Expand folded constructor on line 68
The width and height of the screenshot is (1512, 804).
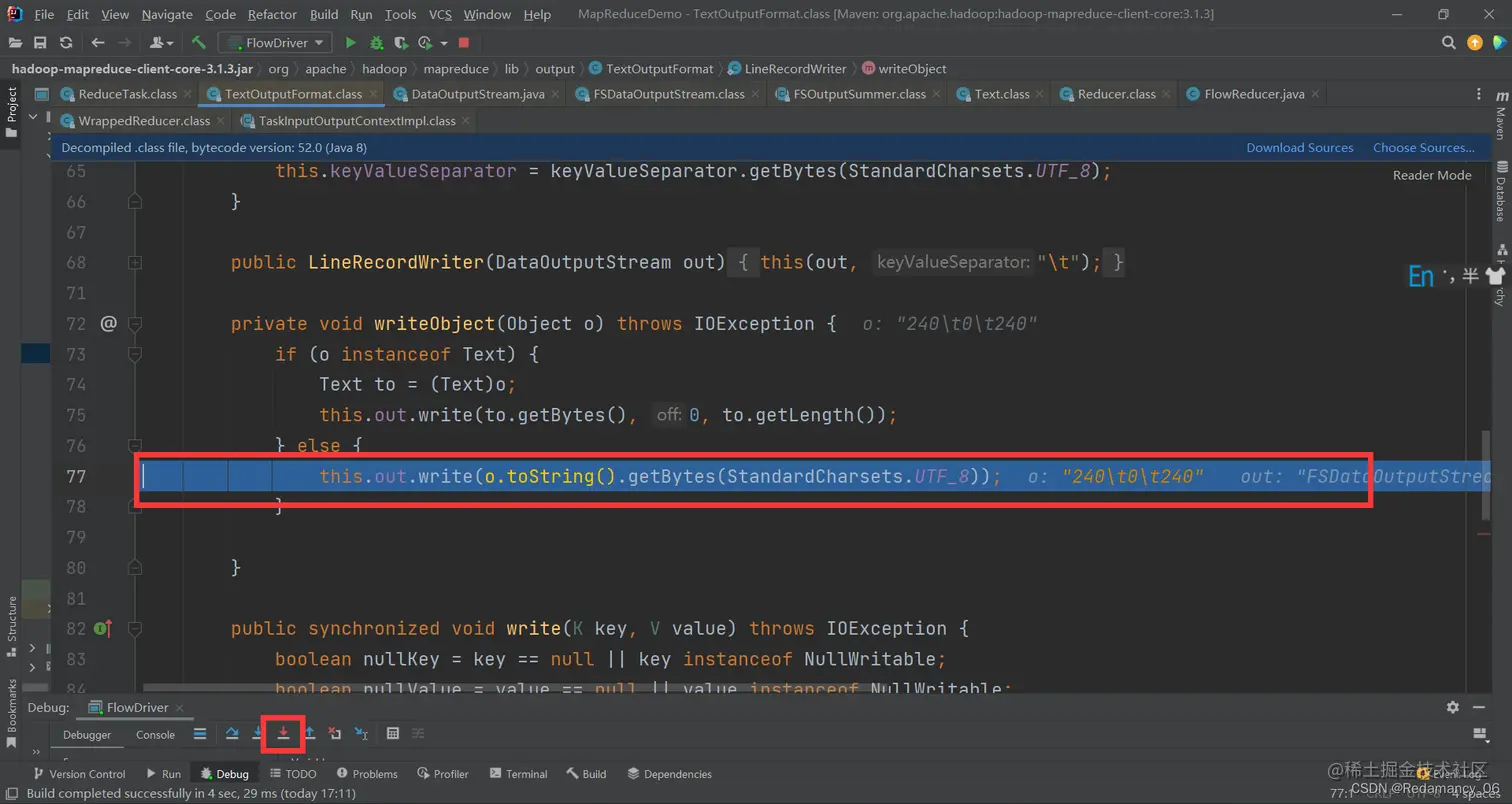135,263
